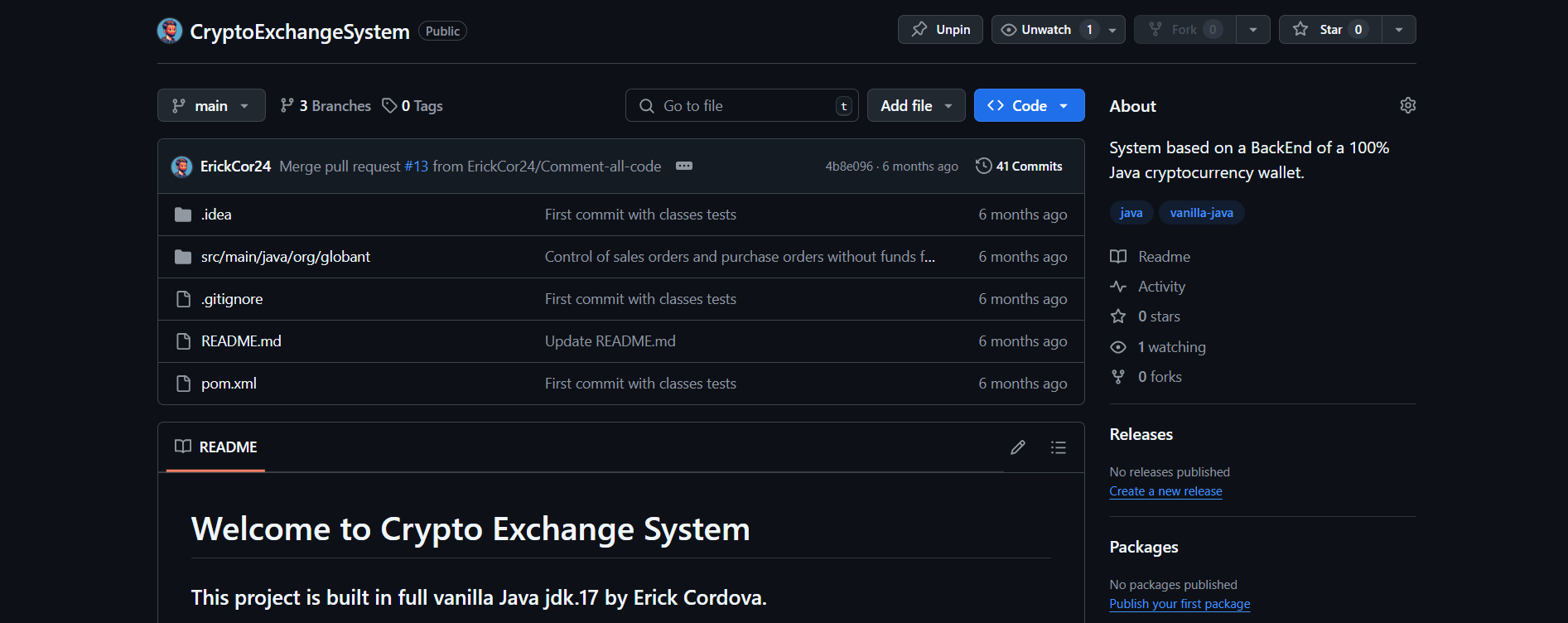1568x623 pixels.
Task: Expand the Unwatch notifications dropdown arrow
Action: (x=1112, y=30)
